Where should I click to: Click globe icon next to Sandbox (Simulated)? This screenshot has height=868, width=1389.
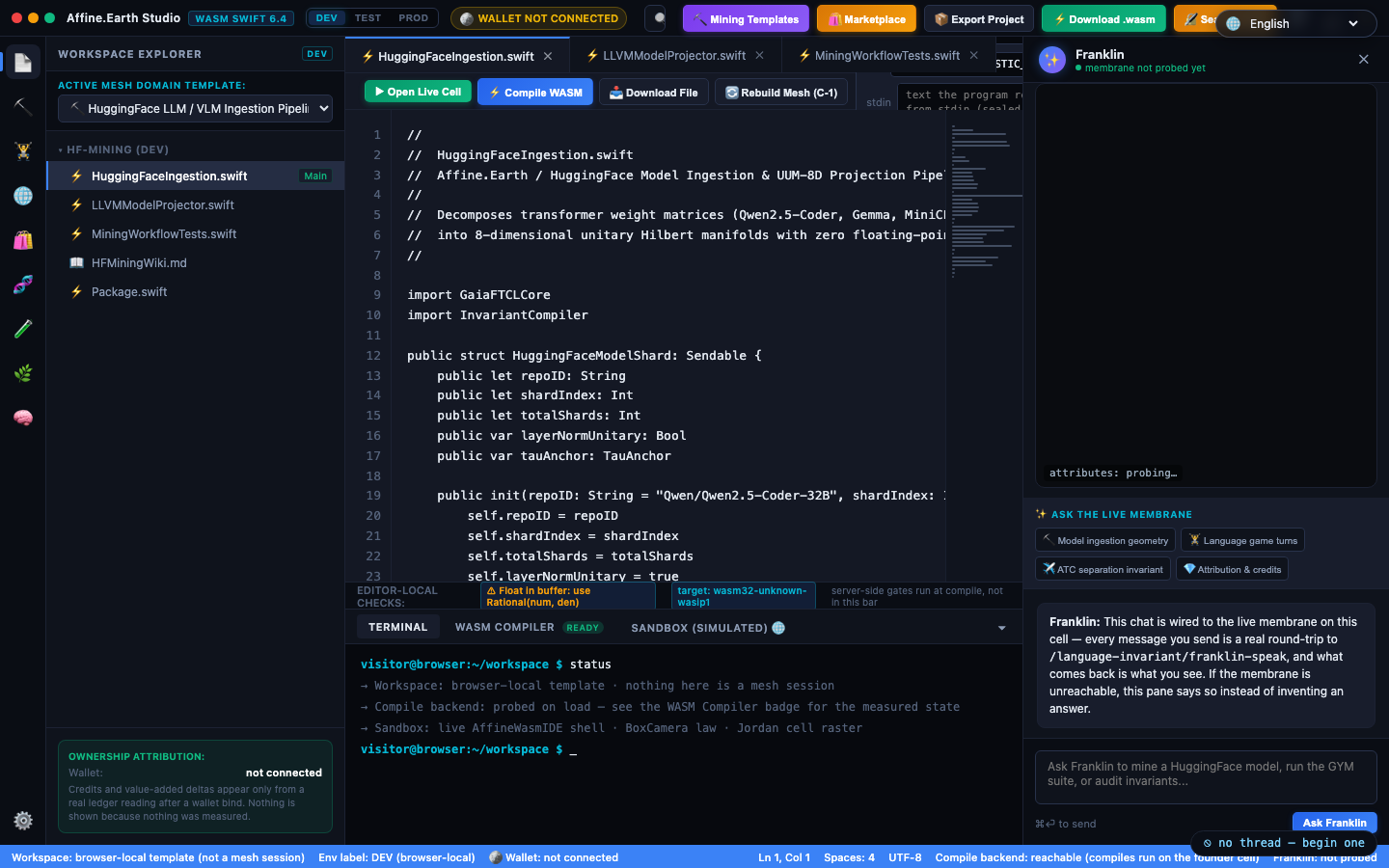pyautogui.click(x=778, y=628)
